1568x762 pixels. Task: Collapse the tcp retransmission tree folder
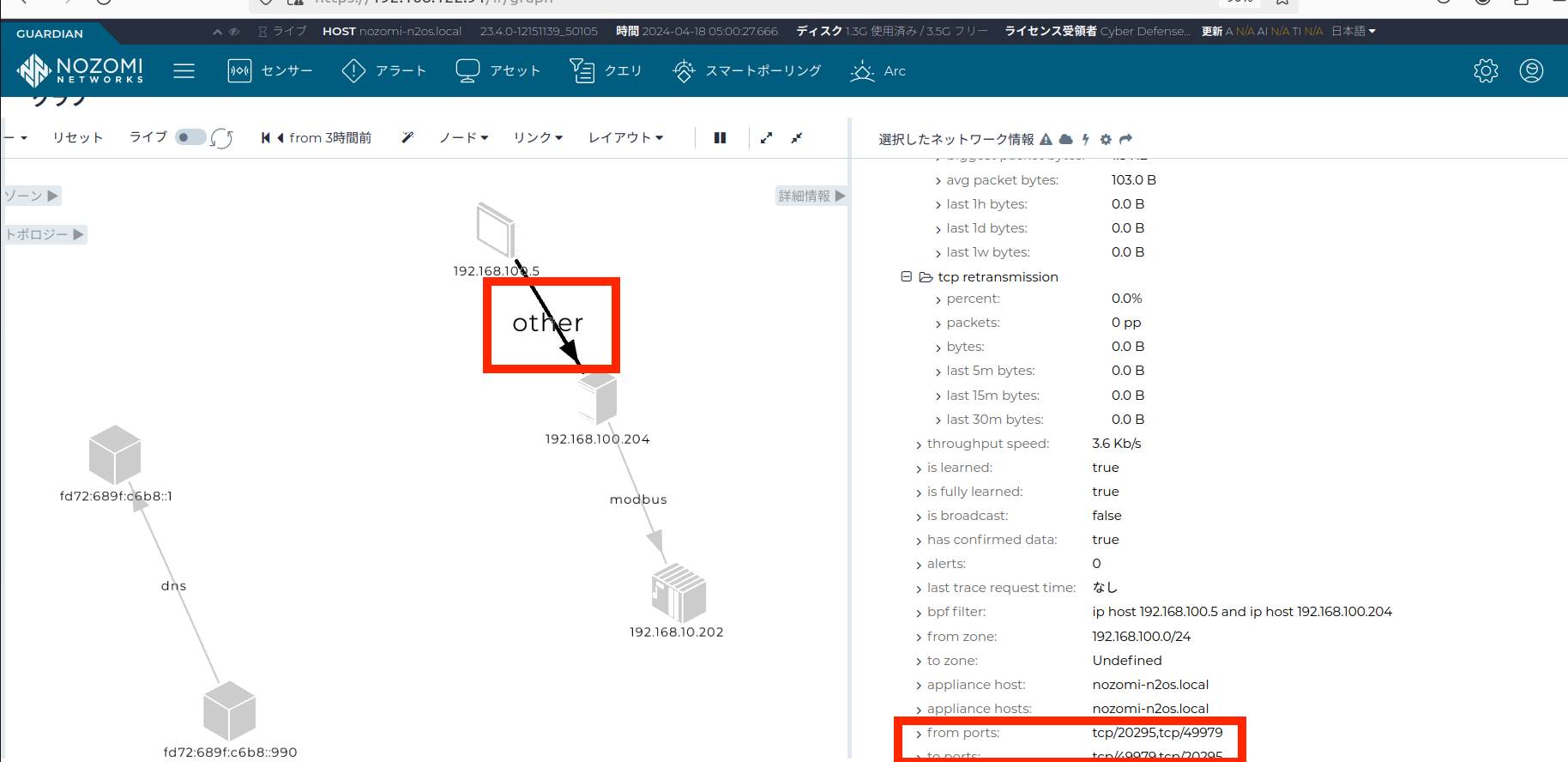point(906,276)
